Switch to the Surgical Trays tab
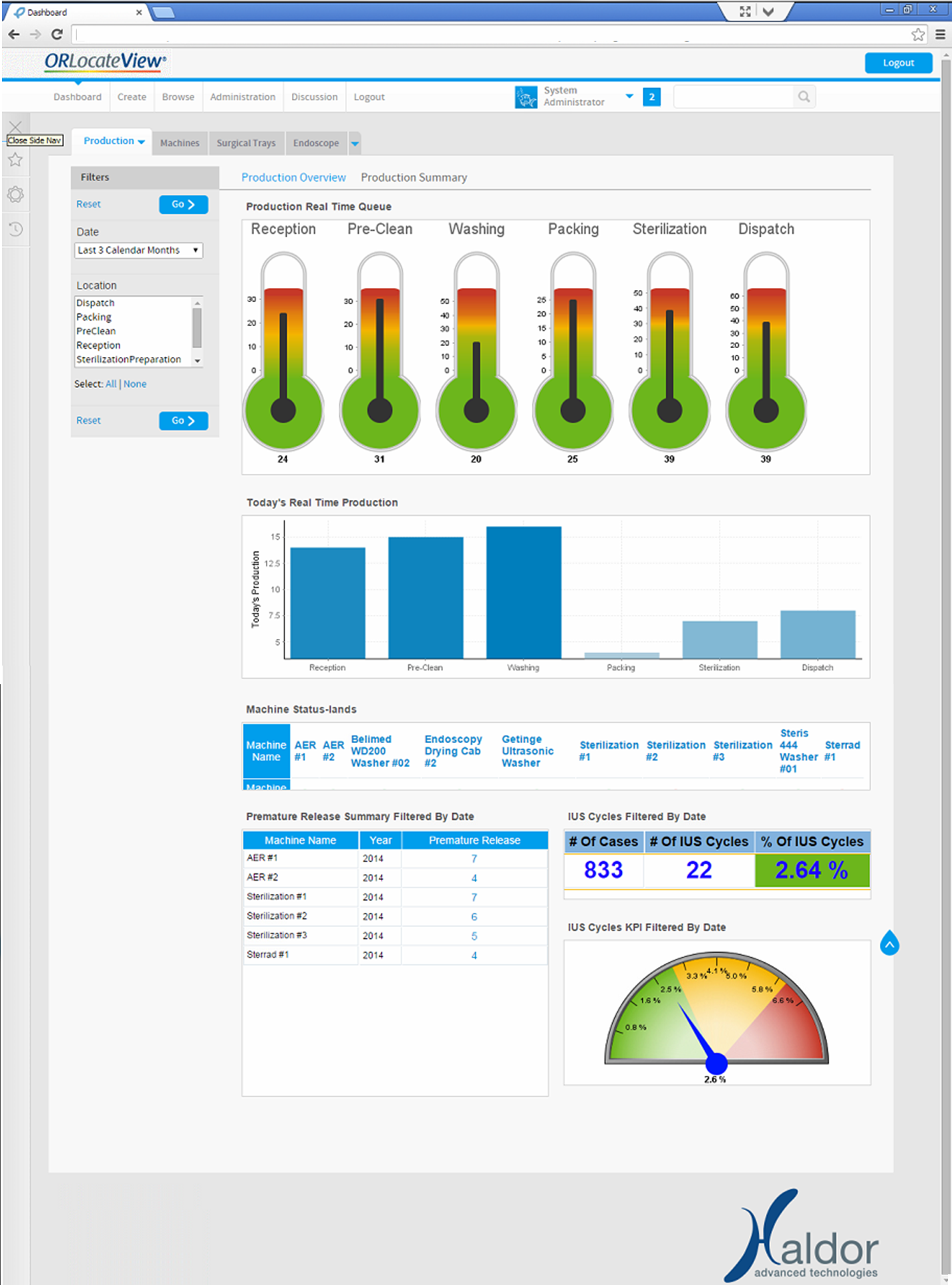 tap(246, 143)
